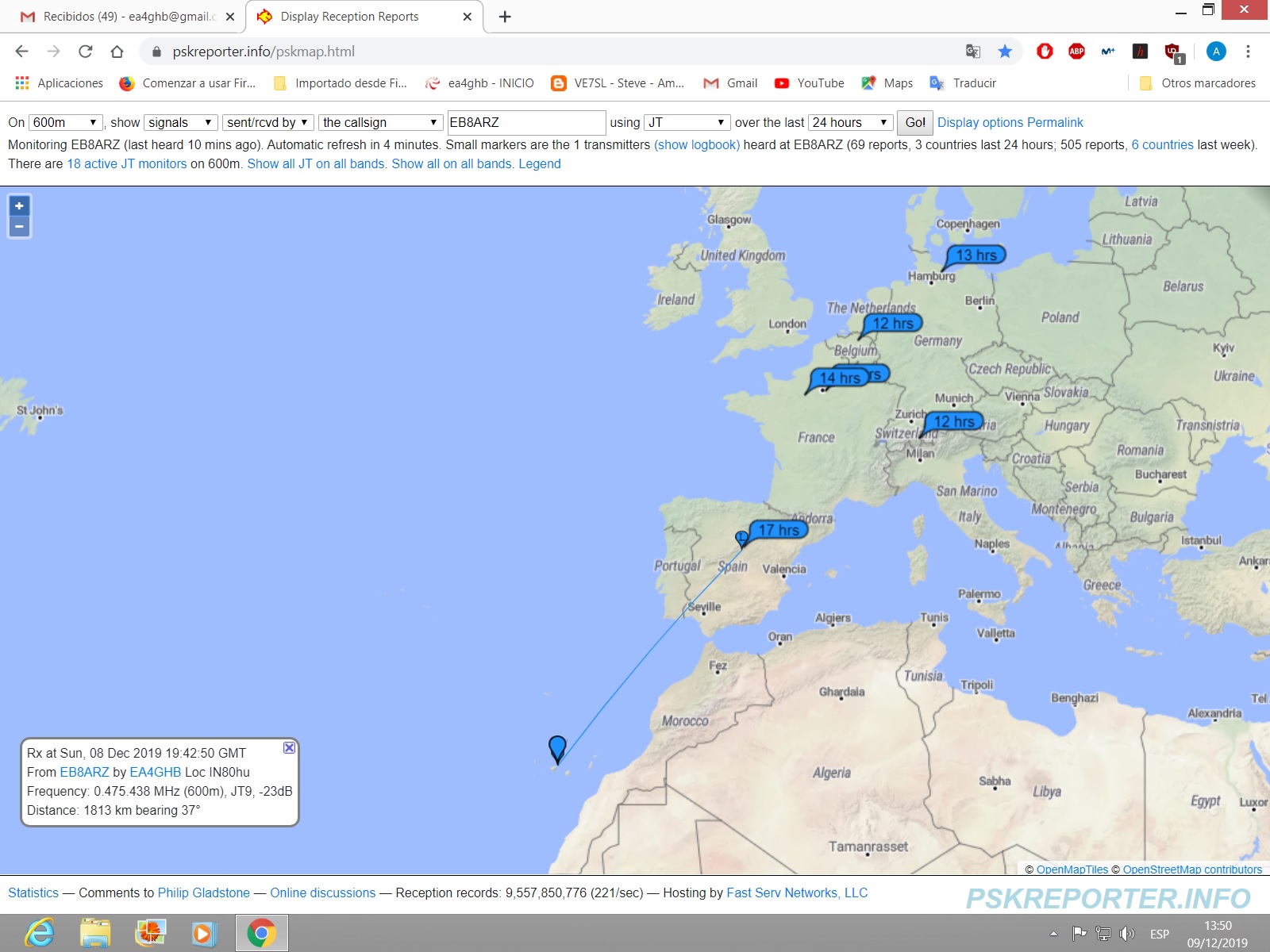Open the user profile avatar
Viewport: 1270px width, 952px height.
[x=1216, y=52]
